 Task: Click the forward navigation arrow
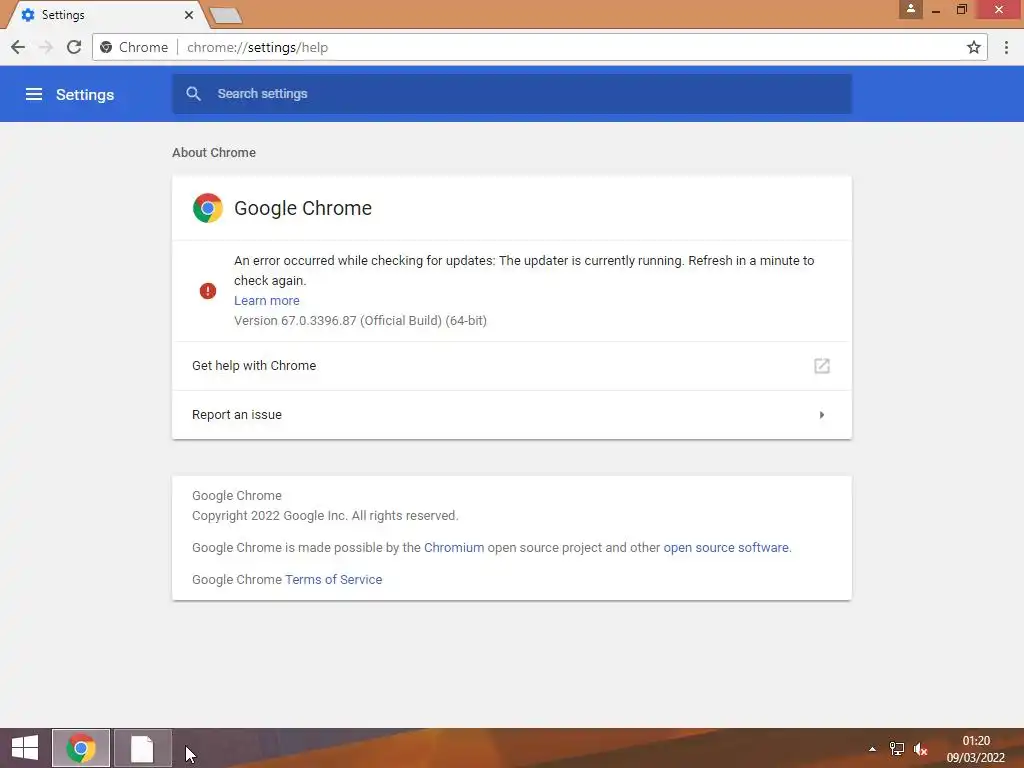pos(46,47)
